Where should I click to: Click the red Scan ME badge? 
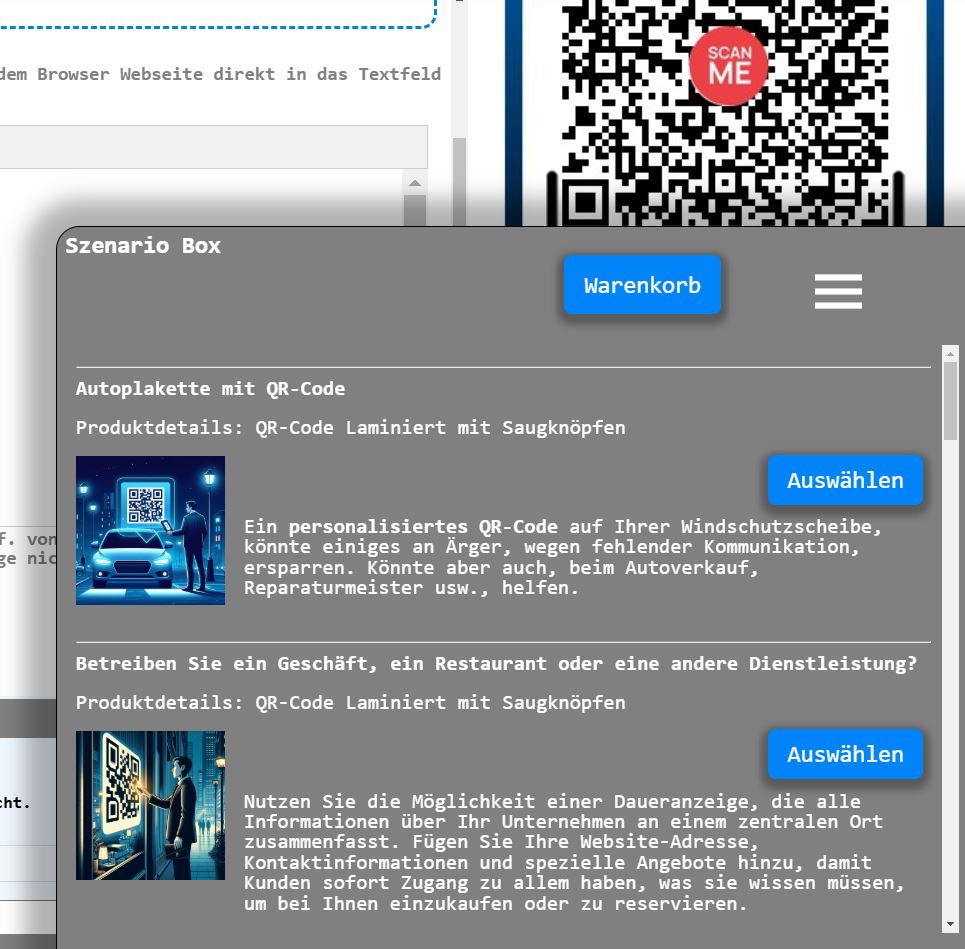click(728, 66)
